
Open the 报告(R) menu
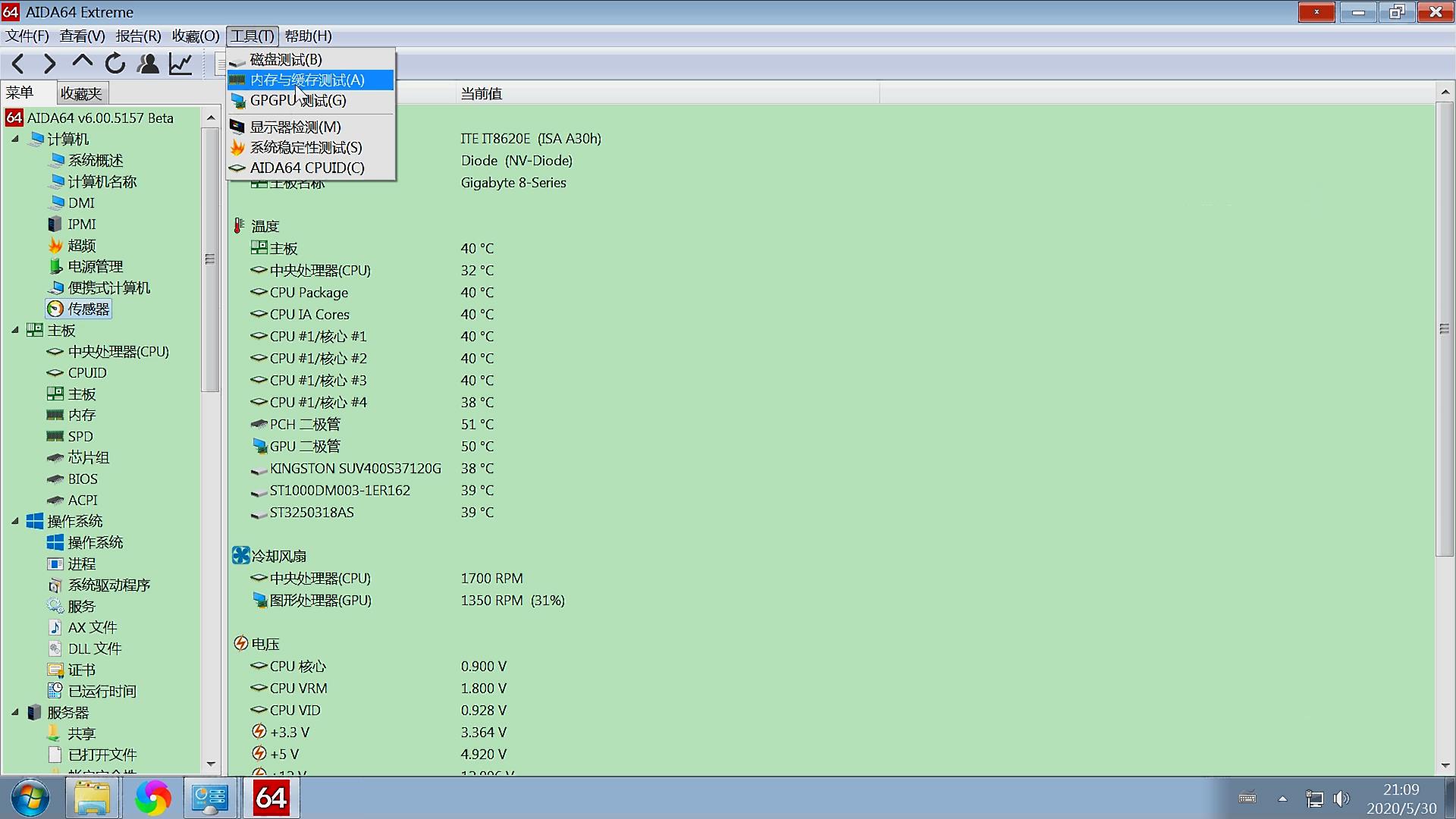tap(138, 36)
